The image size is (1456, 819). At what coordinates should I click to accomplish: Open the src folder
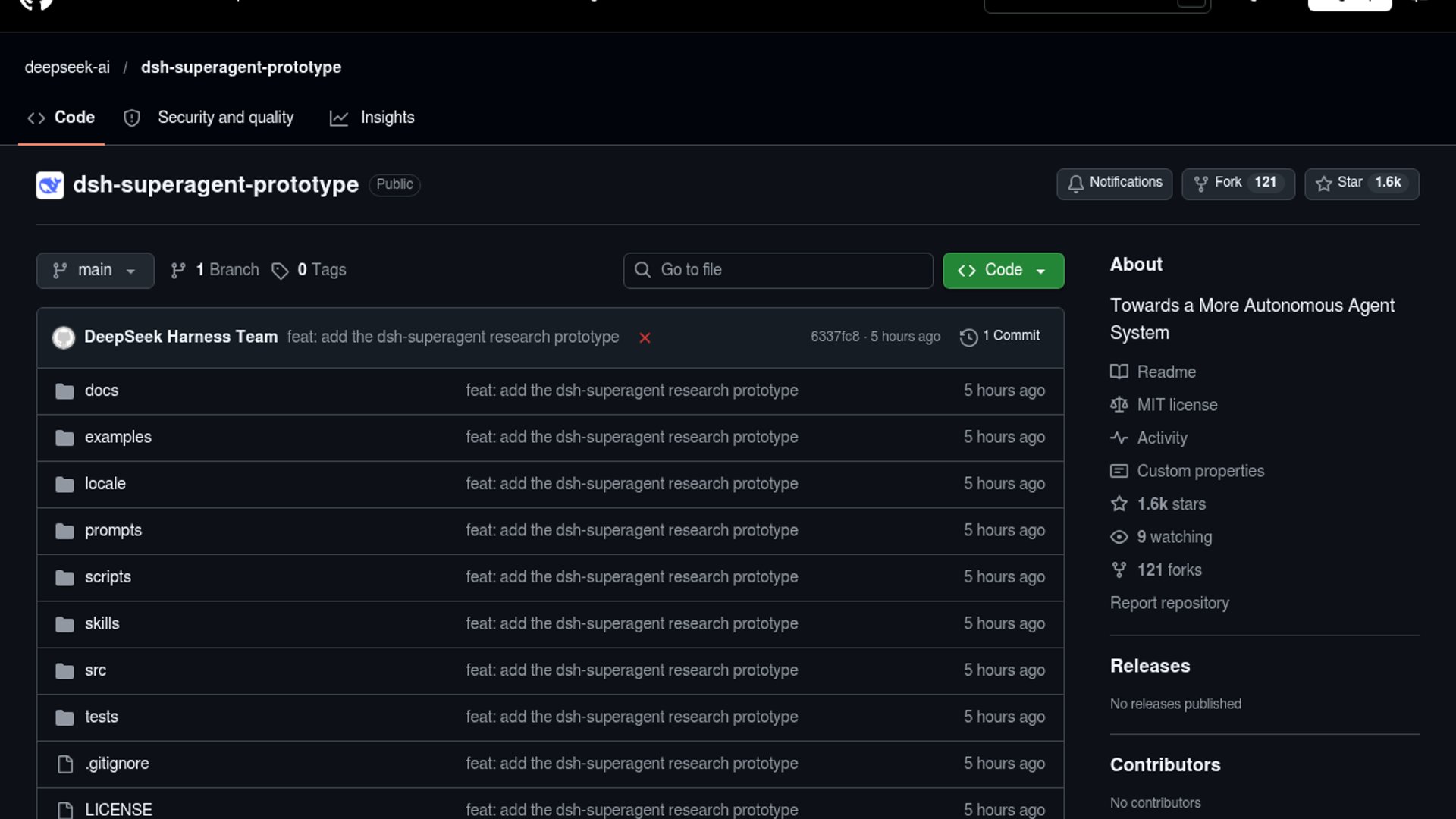(96, 670)
